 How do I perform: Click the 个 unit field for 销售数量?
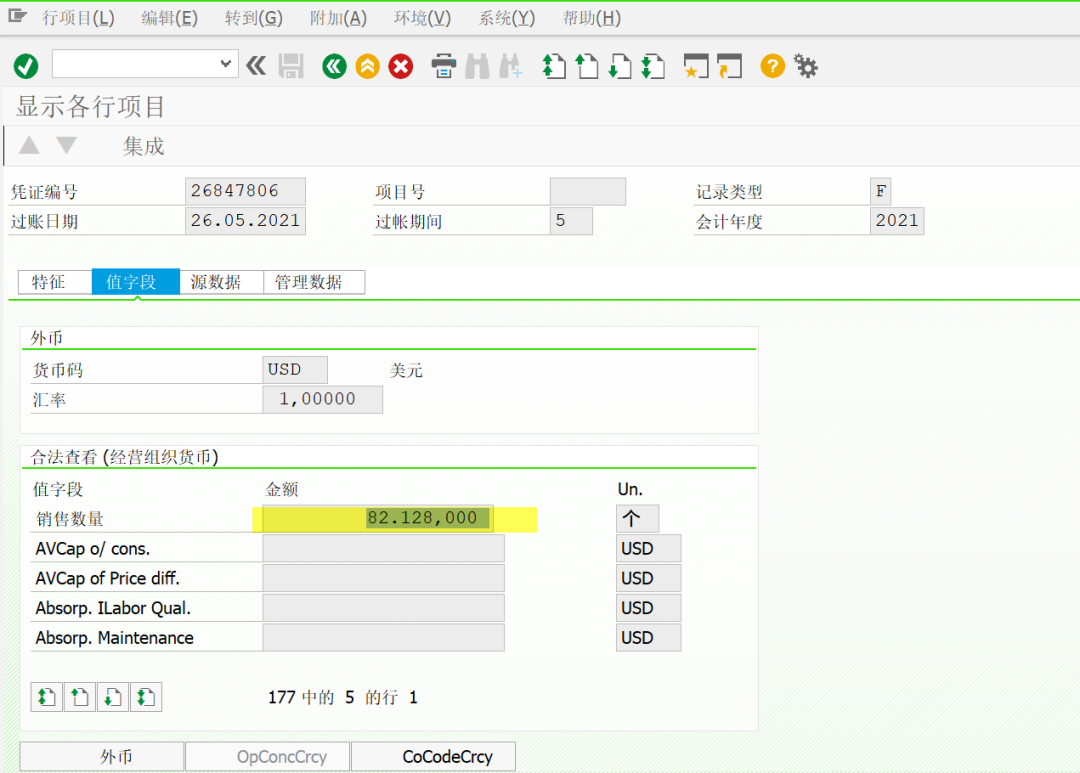[x=637, y=518]
